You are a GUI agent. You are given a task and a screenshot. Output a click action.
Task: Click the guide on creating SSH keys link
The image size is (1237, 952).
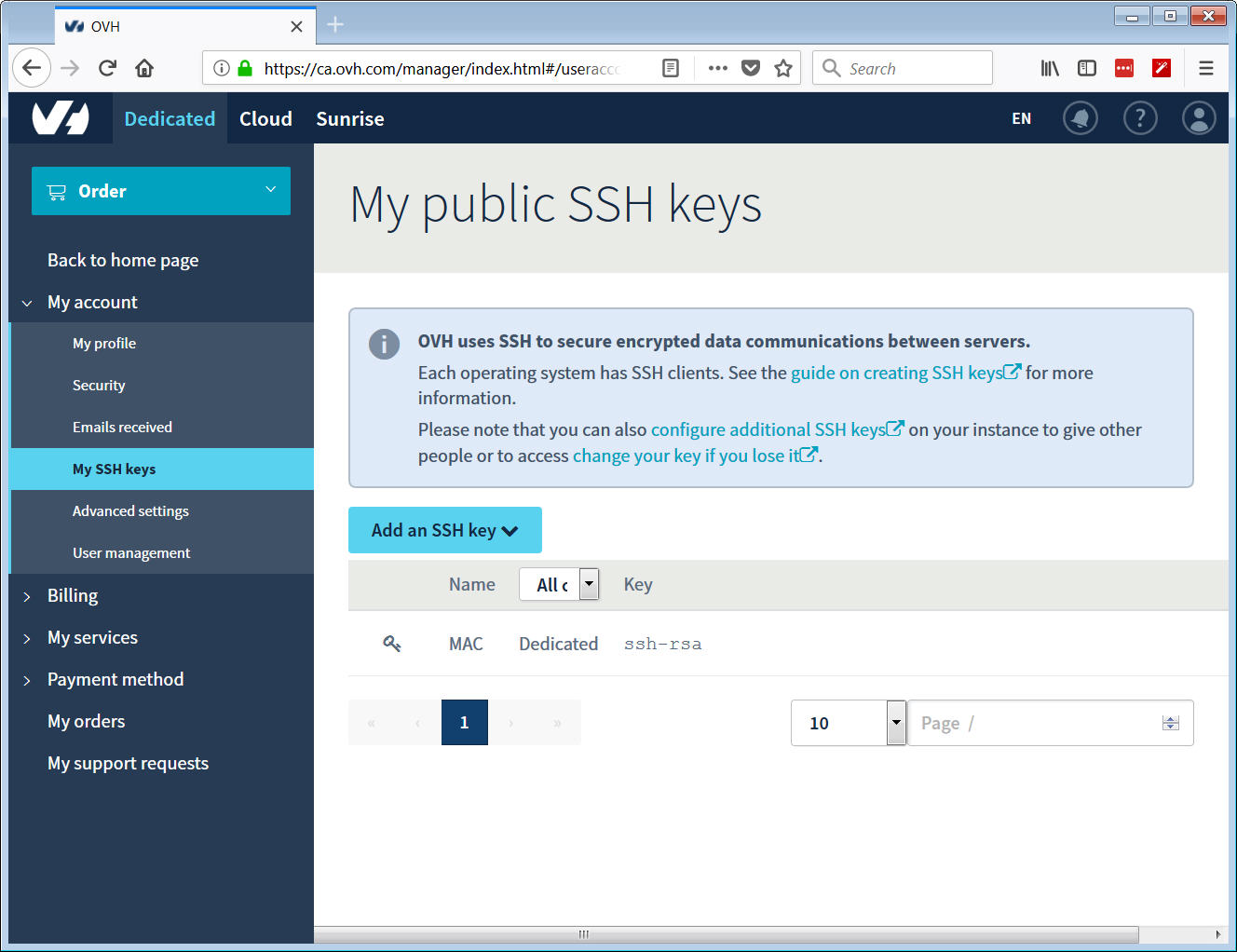point(897,373)
